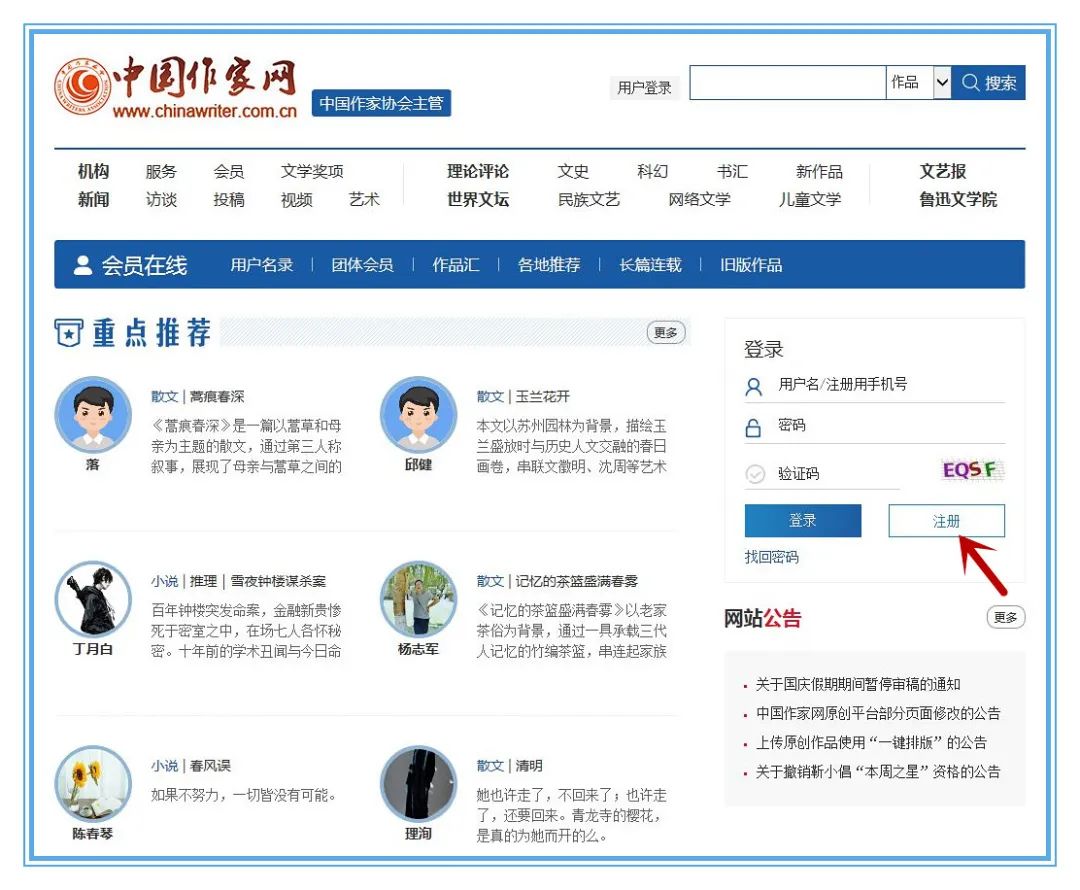Click the magnifier search button

coord(988,83)
